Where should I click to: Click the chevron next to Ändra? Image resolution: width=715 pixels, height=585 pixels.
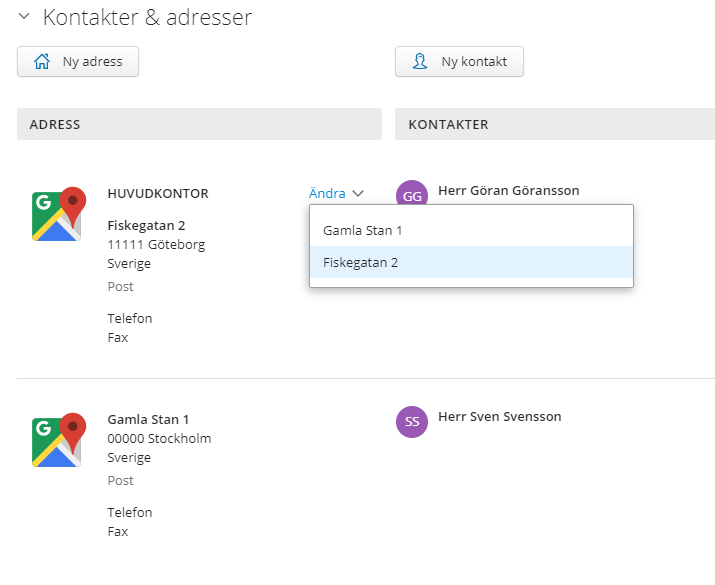coord(358,193)
